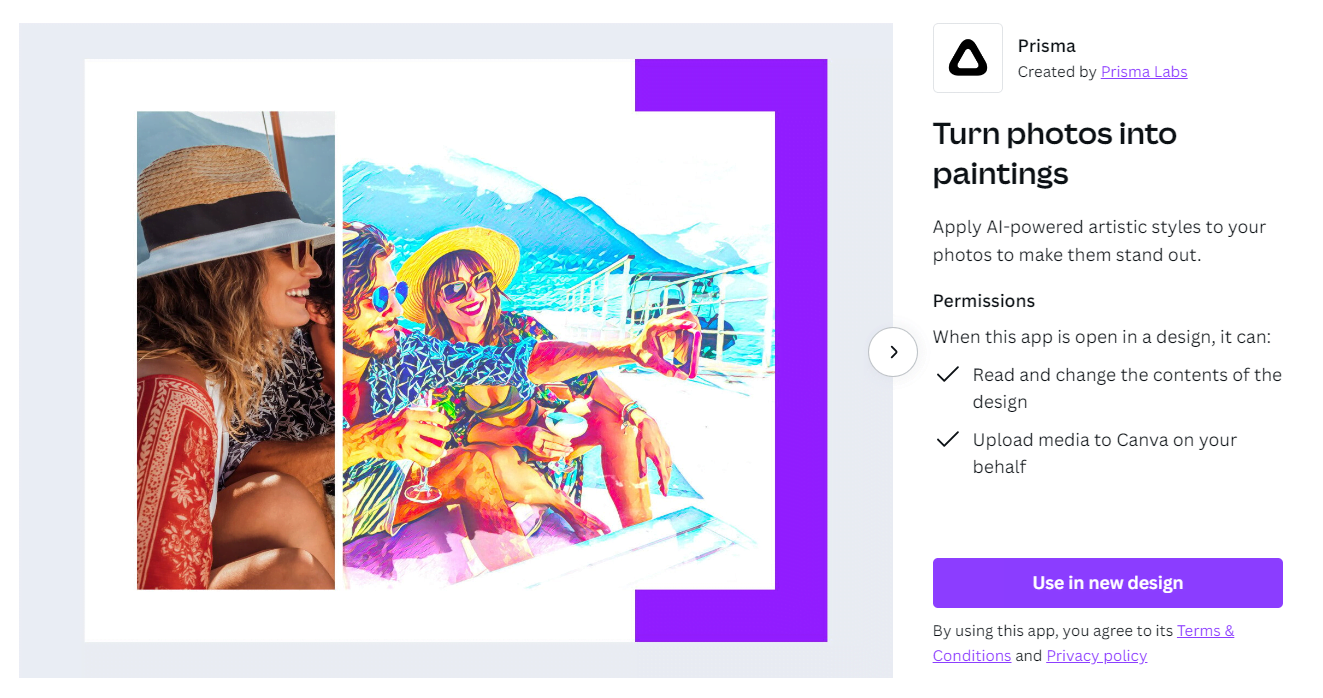1323x698 pixels.
Task: Switch to the 'Turn photos into paintings' overview
Action: [x=1054, y=152]
